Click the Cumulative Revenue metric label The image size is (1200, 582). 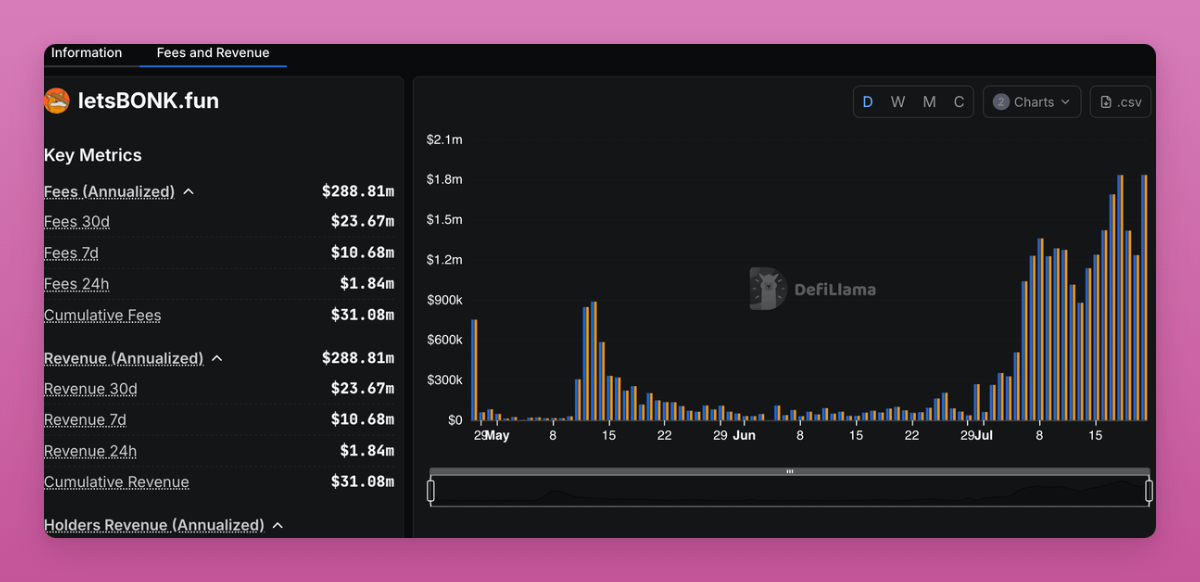(x=116, y=482)
